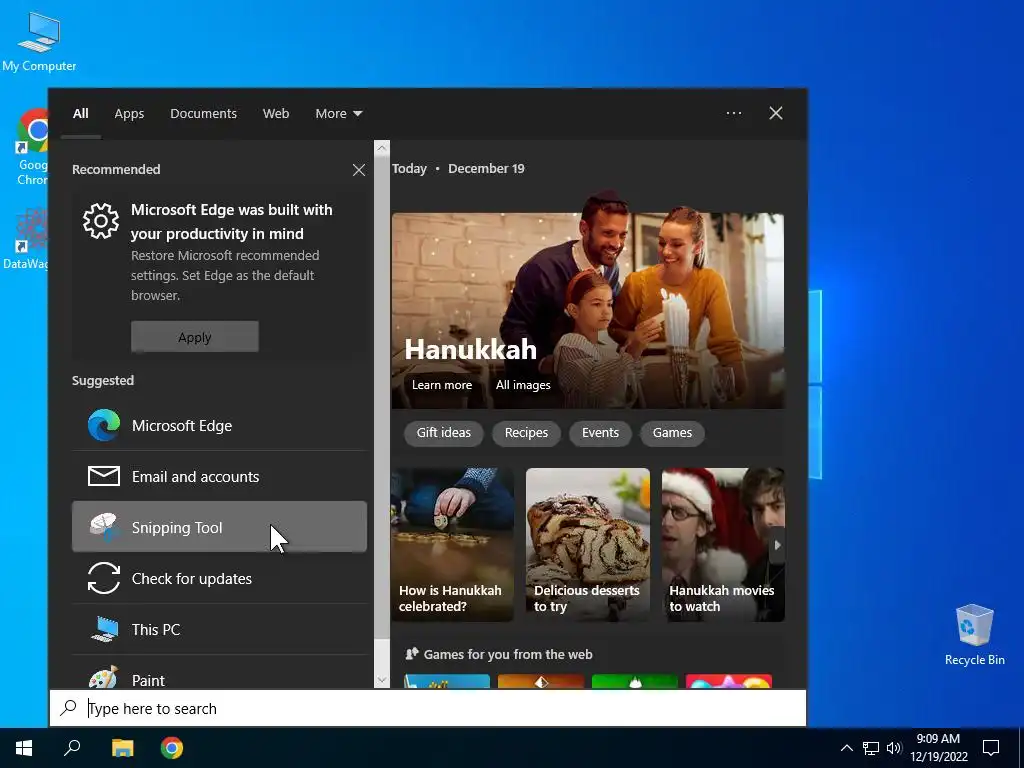Switch to the Apps search tab

click(x=129, y=114)
